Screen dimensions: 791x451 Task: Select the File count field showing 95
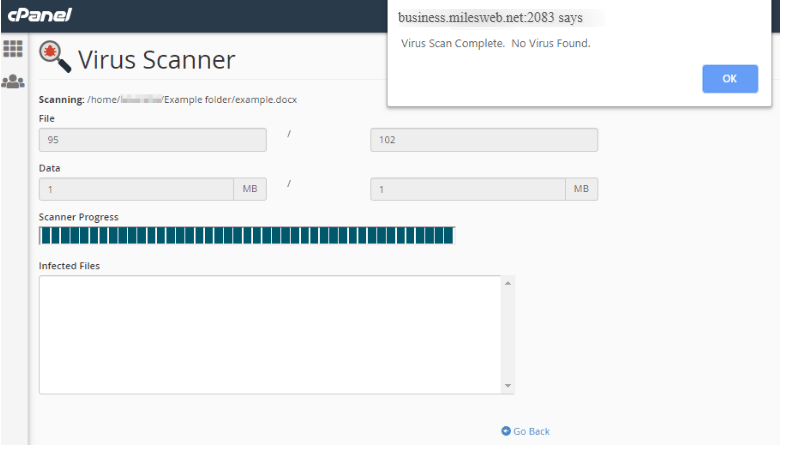153,140
